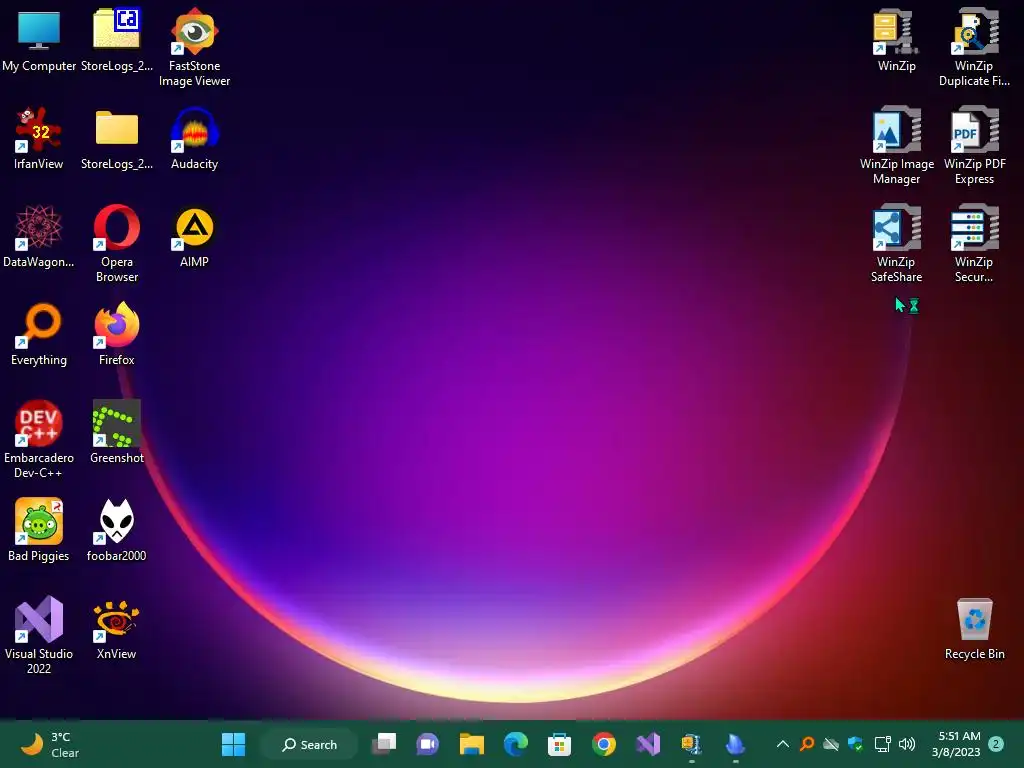
Task: Select the Recycle Bin icon
Action: [x=974, y=628]
